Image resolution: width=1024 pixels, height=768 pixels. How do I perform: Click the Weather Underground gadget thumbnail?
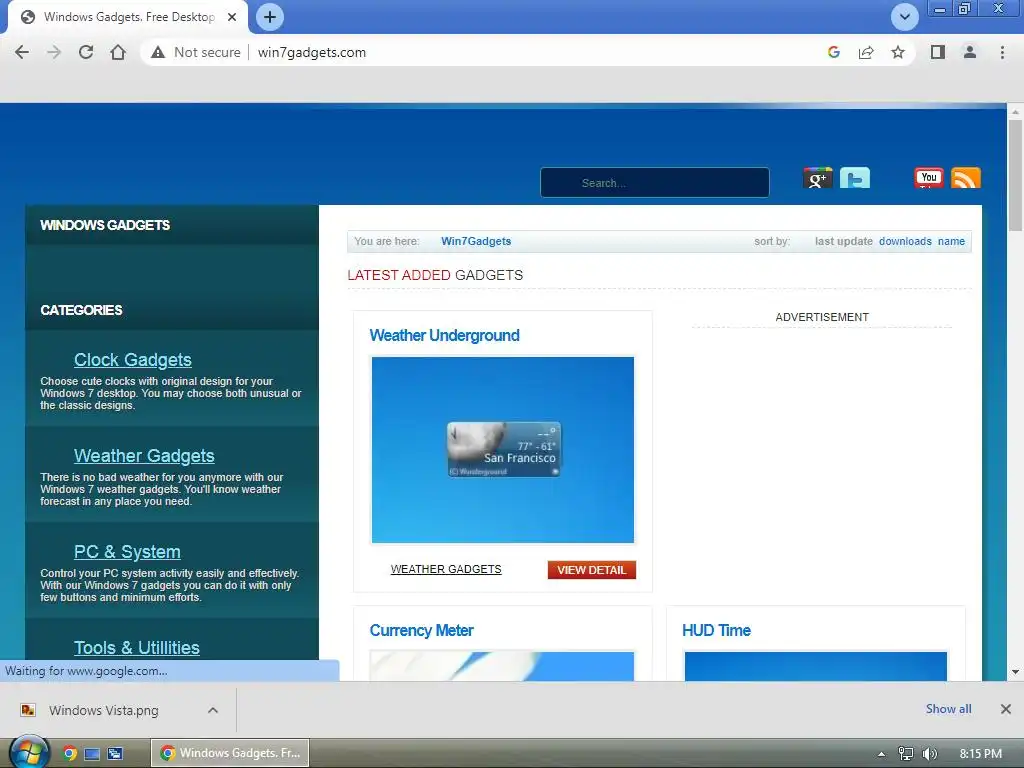pyautogui.click(x=502, y=450)
